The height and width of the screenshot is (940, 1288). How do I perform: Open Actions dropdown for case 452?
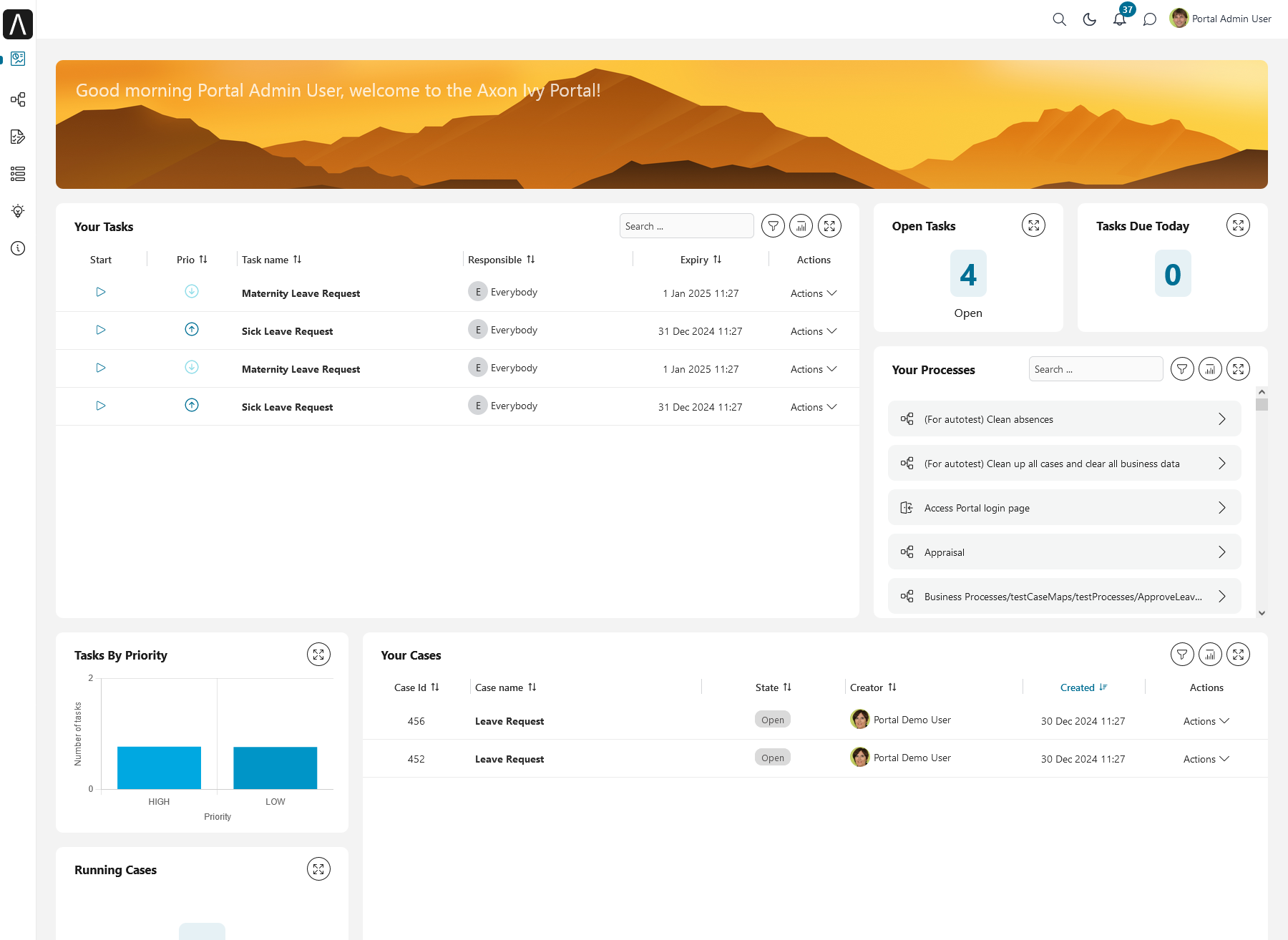[1206, 759]
